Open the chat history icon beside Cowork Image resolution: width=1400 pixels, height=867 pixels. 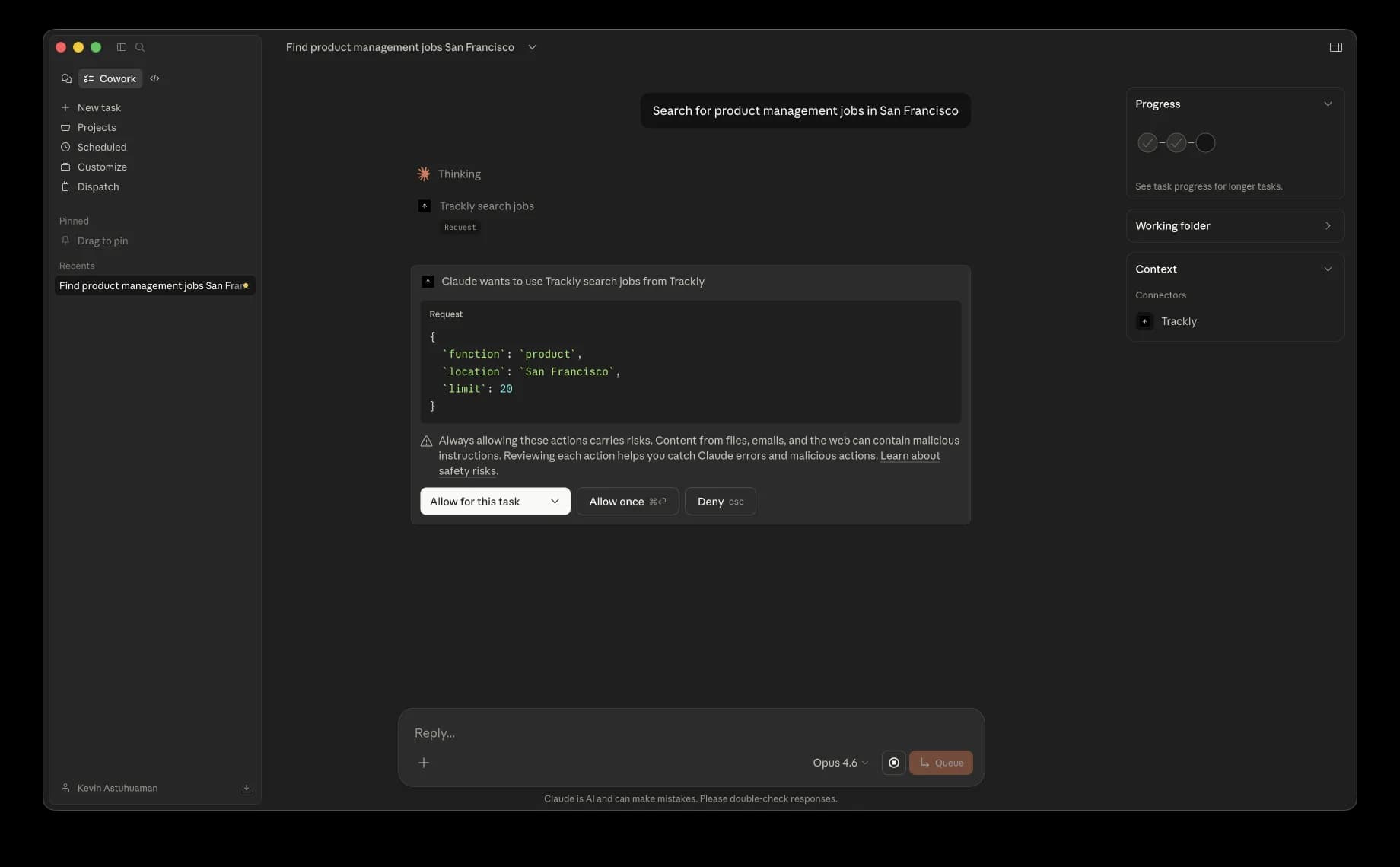pos(66,78)
